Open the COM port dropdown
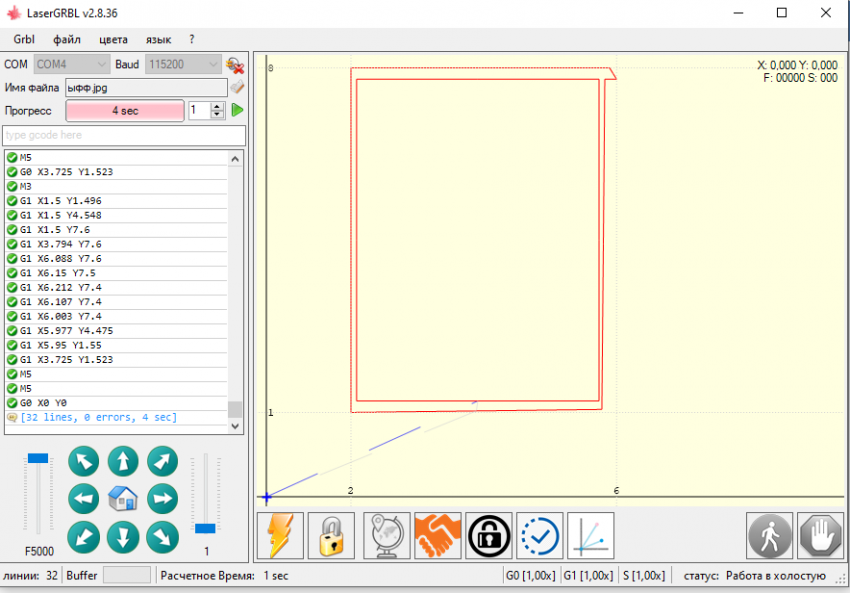 71,65
